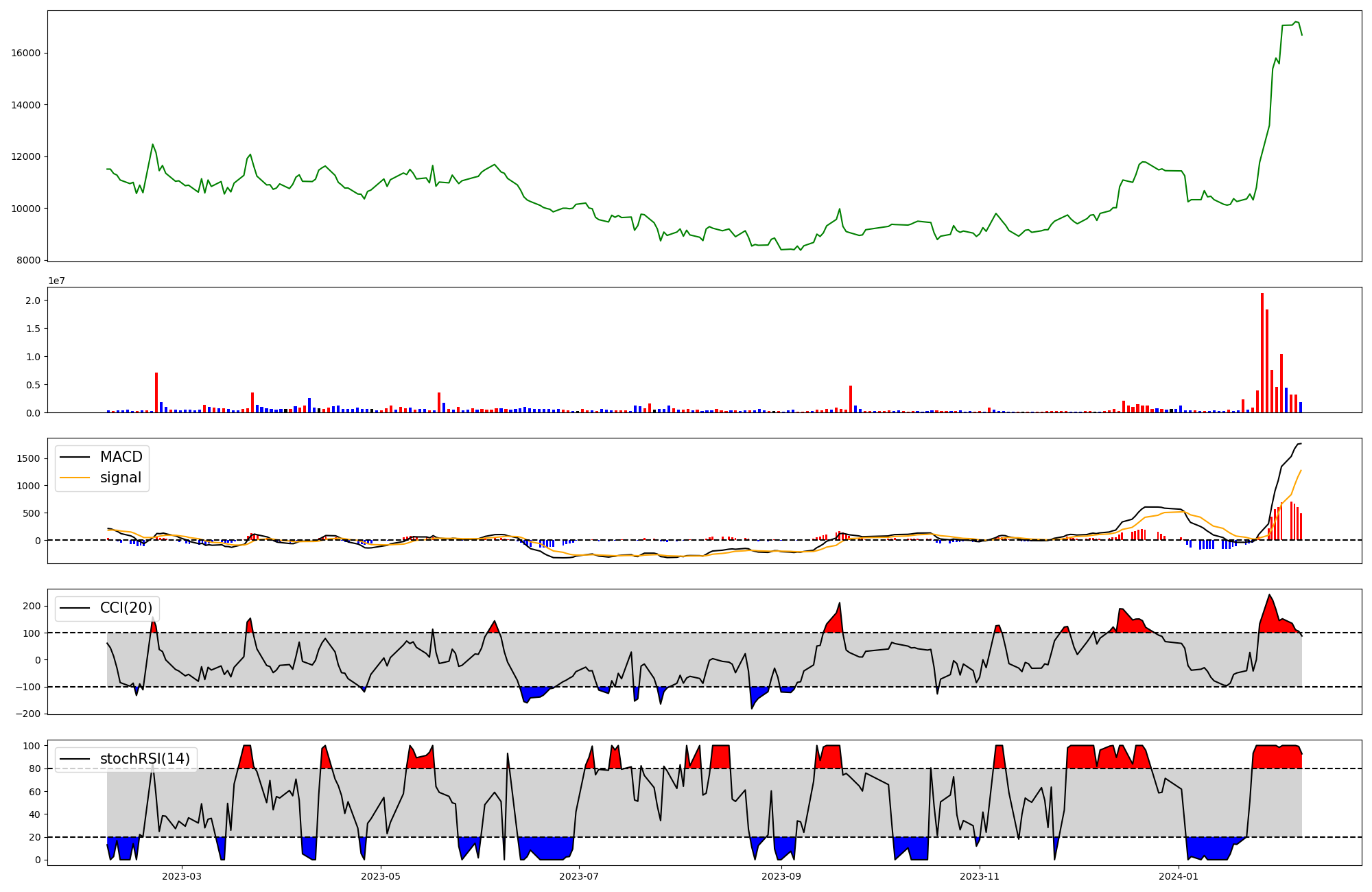Click the 2024-01 x-axis date label
Image resolution: width=1372 pixels, height=892 pixels.
(x=1179, y=876)
